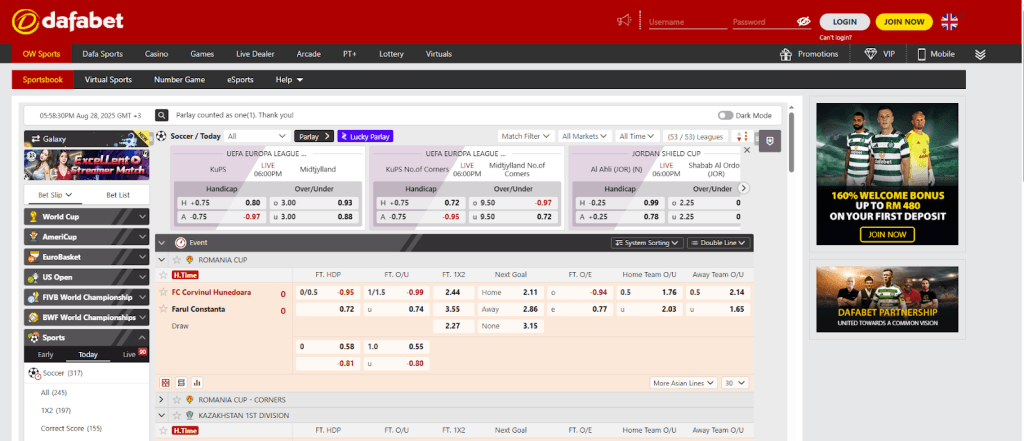Open Match Filter dropdown

tap(526, 136)
